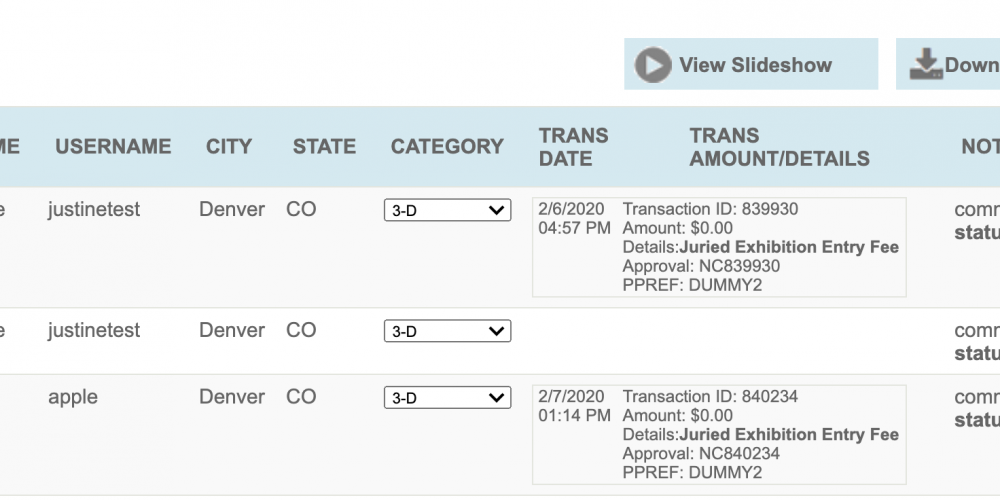Sort by the CITY column header
The height and width of the screenshot is (500, 1000).
point(229,147)
